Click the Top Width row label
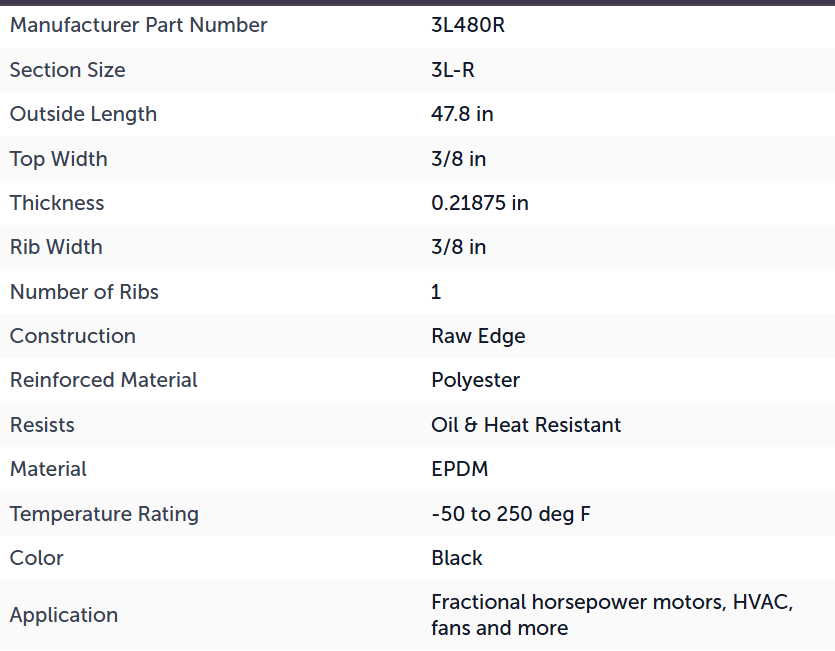Viewport: 835px width, 651px height. point(59,159)
